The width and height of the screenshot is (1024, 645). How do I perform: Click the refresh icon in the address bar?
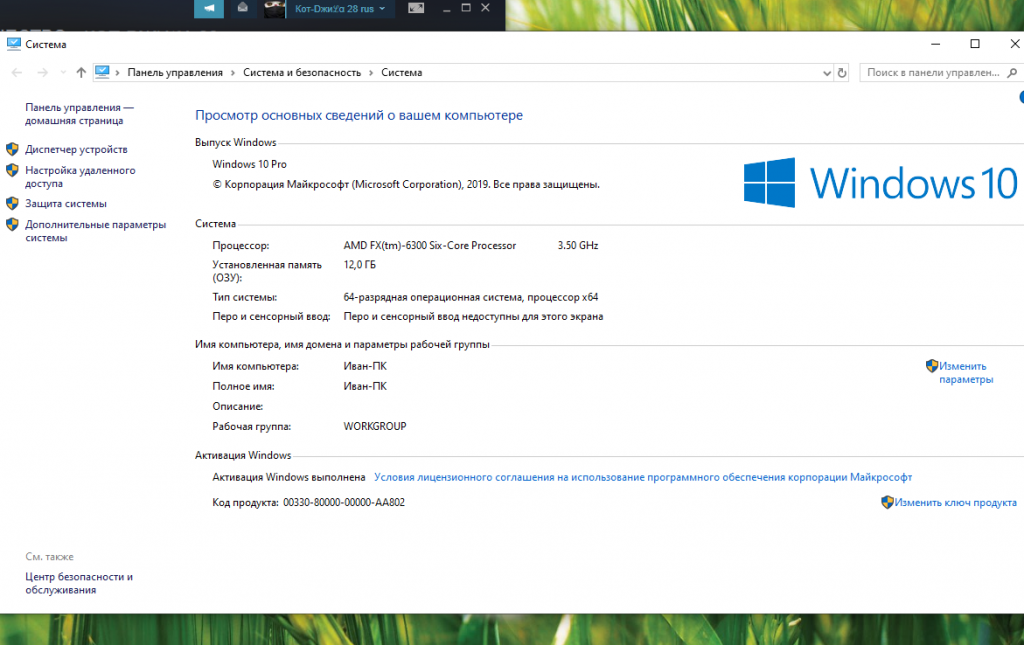click(842, 73)
